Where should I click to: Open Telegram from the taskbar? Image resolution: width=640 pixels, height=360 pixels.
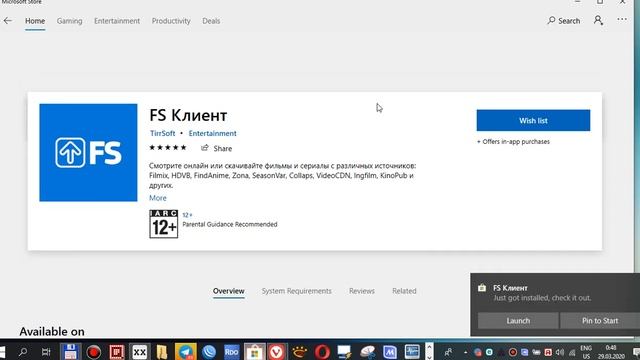[x=186, y=352]
